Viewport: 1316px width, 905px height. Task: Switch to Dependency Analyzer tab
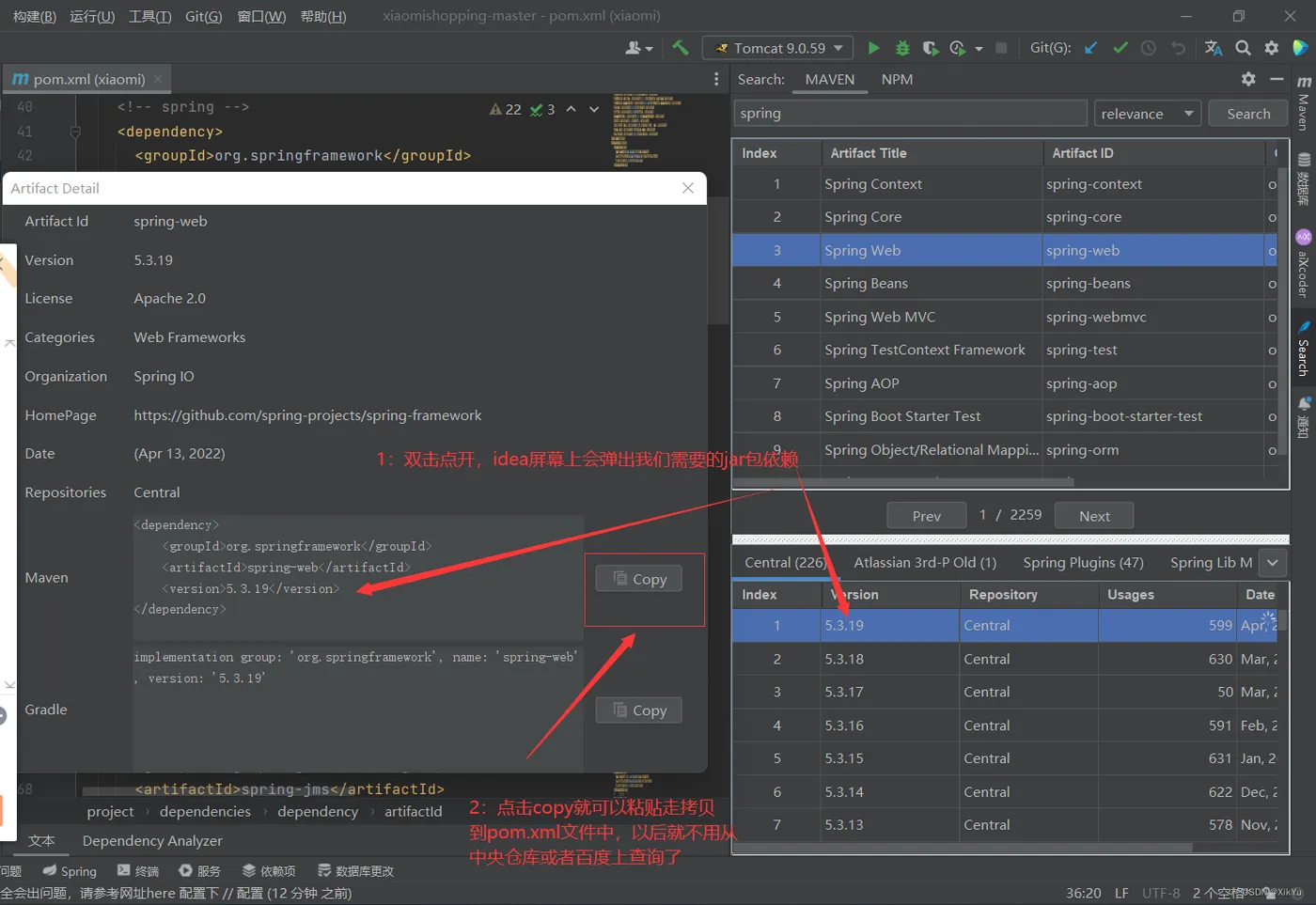152,840
